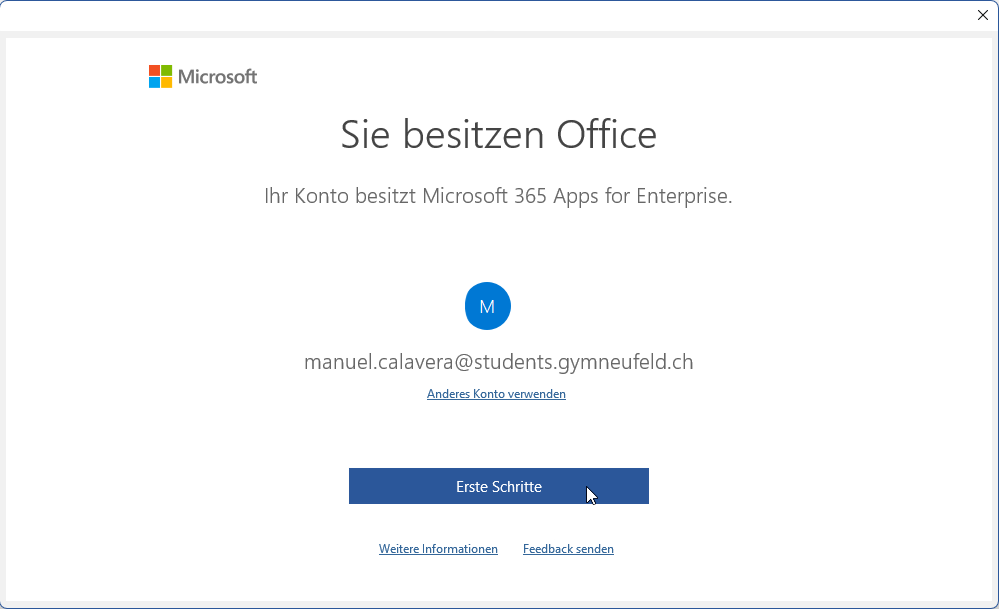Image resolution: width=999 pixels, height=609 pixels.
Task: Select the blue M account avatar
Action: [488, 306]
